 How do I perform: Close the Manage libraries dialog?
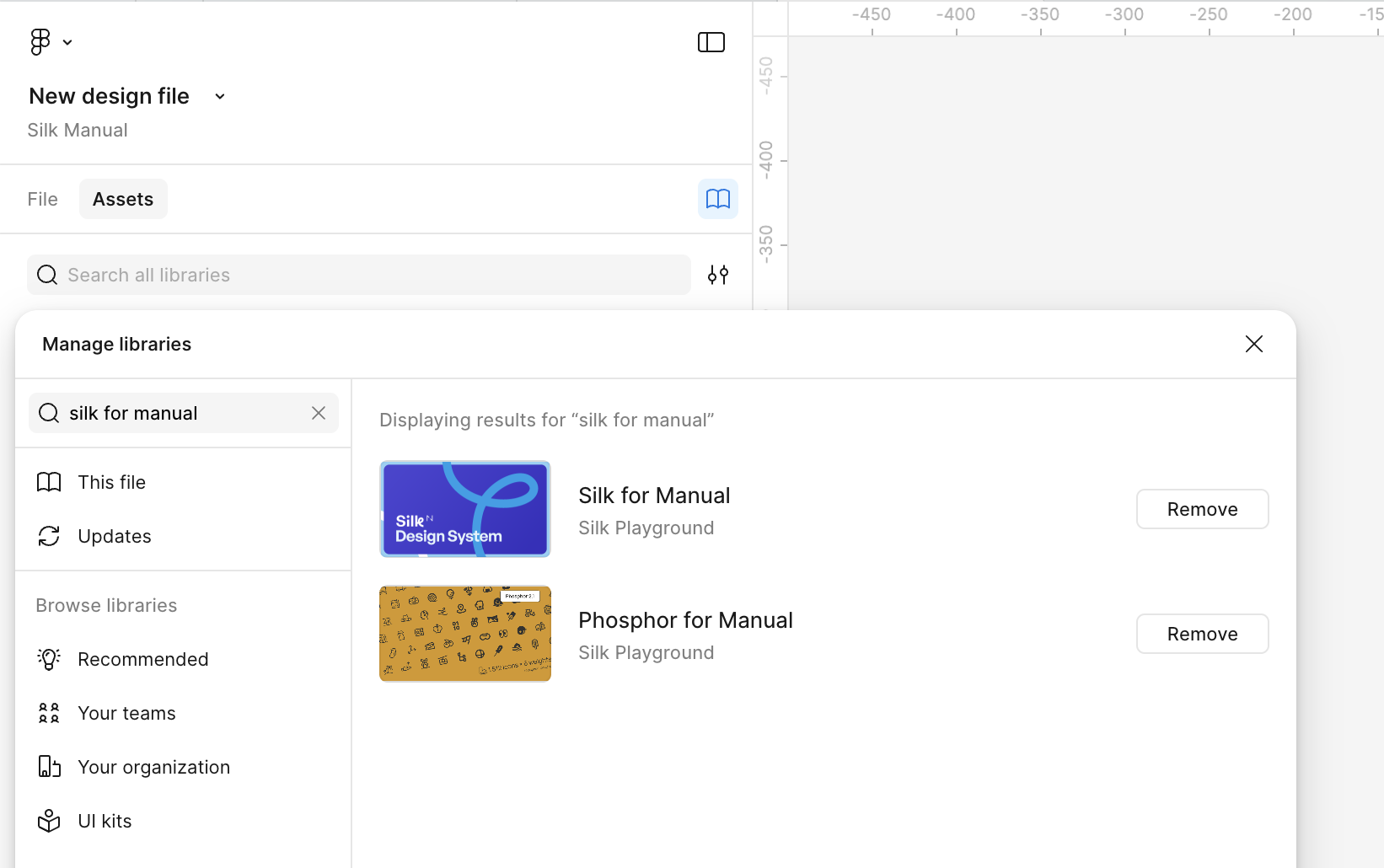click(1253, 344)
